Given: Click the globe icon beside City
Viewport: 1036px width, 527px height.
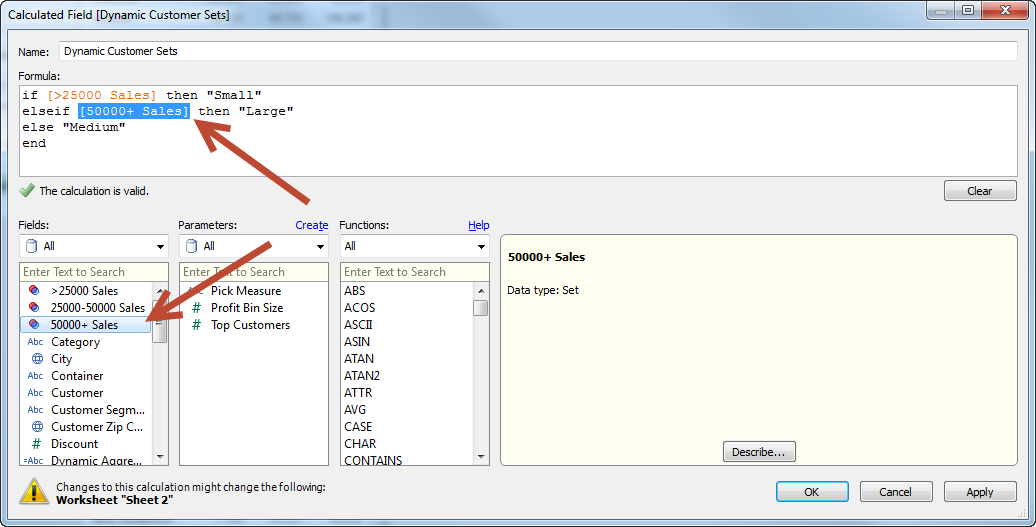Looking at the screenshot, I should pyautogui.click(x=36, y=359).
